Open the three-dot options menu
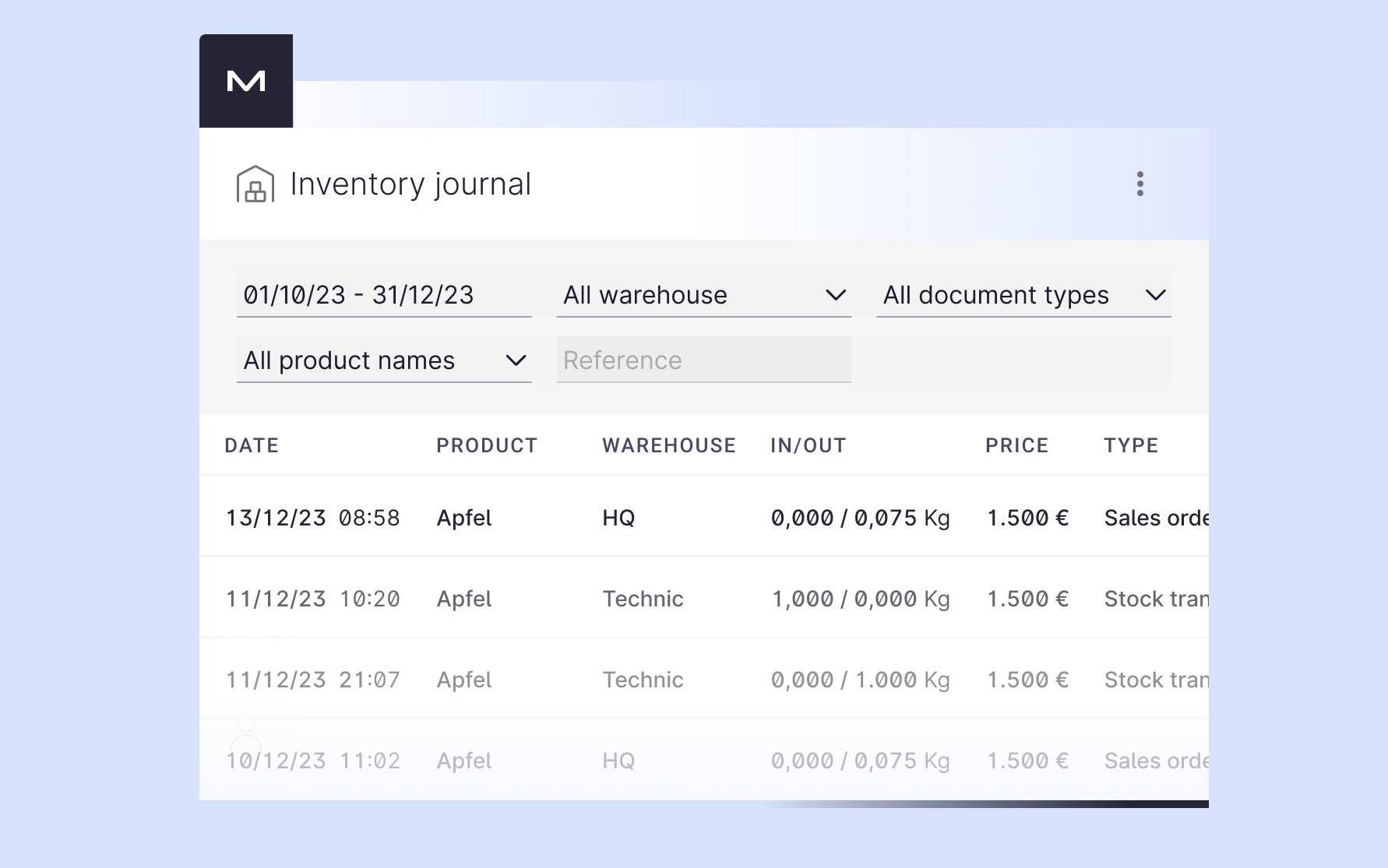The image size is (1388, 868). pyautogui.click(x=1140, y=184)
